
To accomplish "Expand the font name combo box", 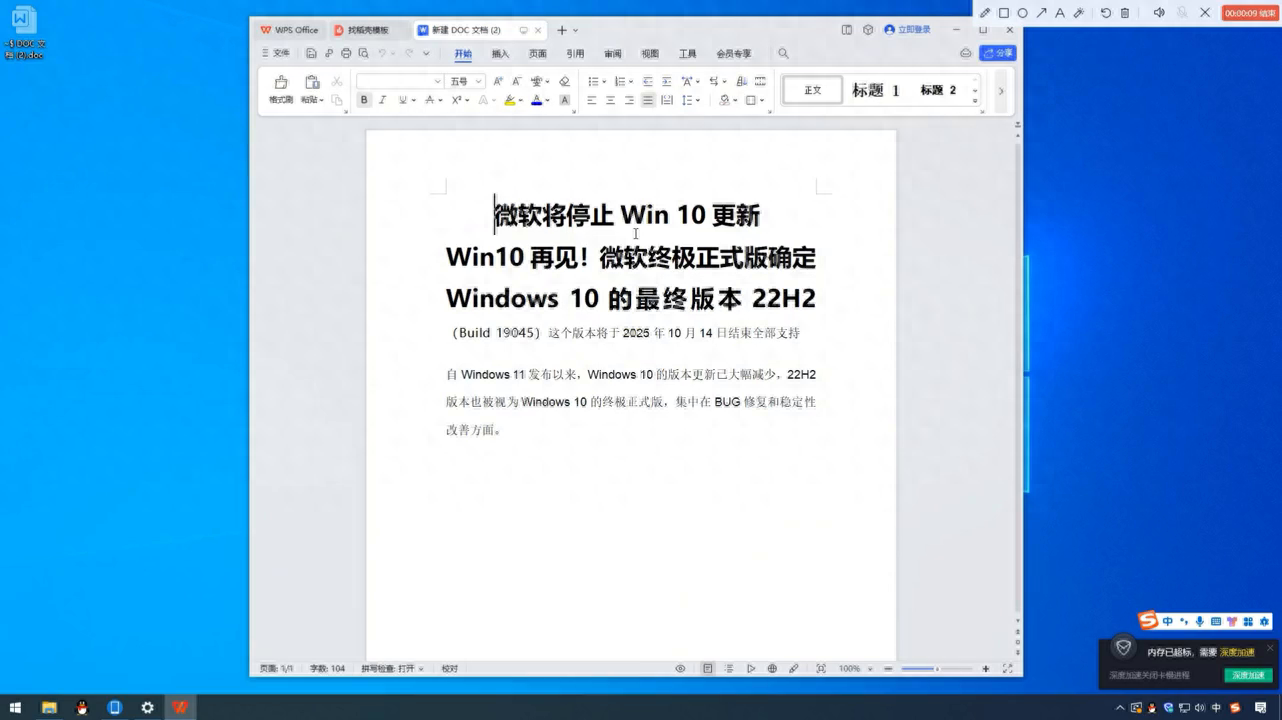I will [437, 81].
